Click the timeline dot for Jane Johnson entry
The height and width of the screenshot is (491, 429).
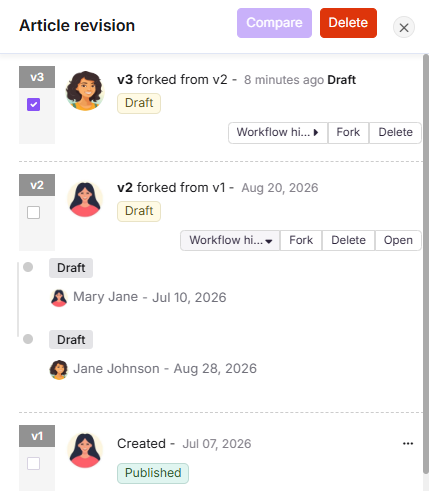coord(28,339)
